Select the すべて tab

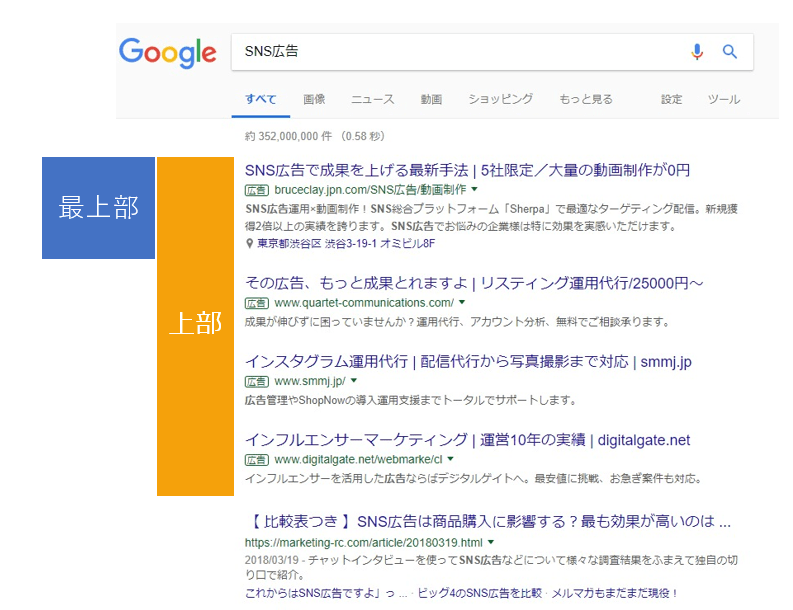[x=261, y=100]
